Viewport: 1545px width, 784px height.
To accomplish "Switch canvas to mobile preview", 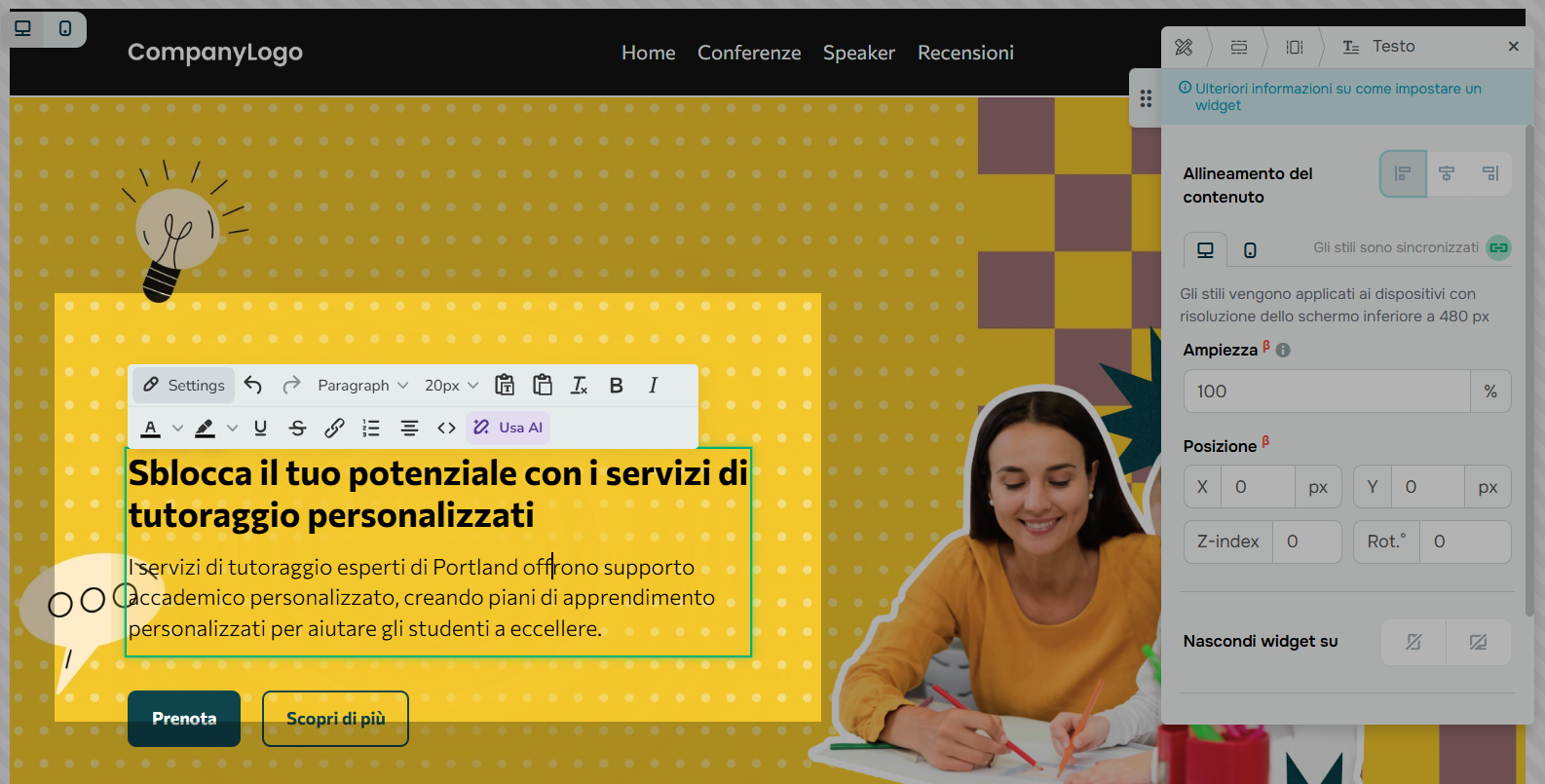I will pos(65,28).
